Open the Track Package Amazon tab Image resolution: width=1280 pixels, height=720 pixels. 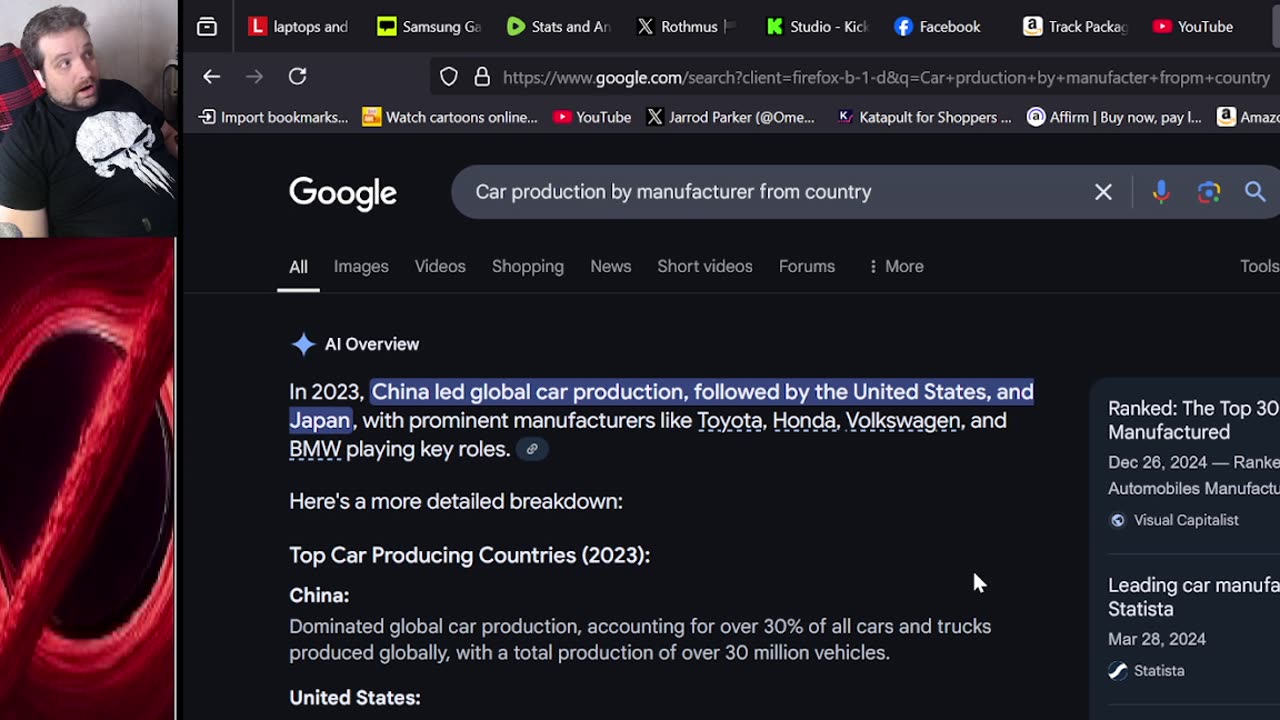[1075, 27]
